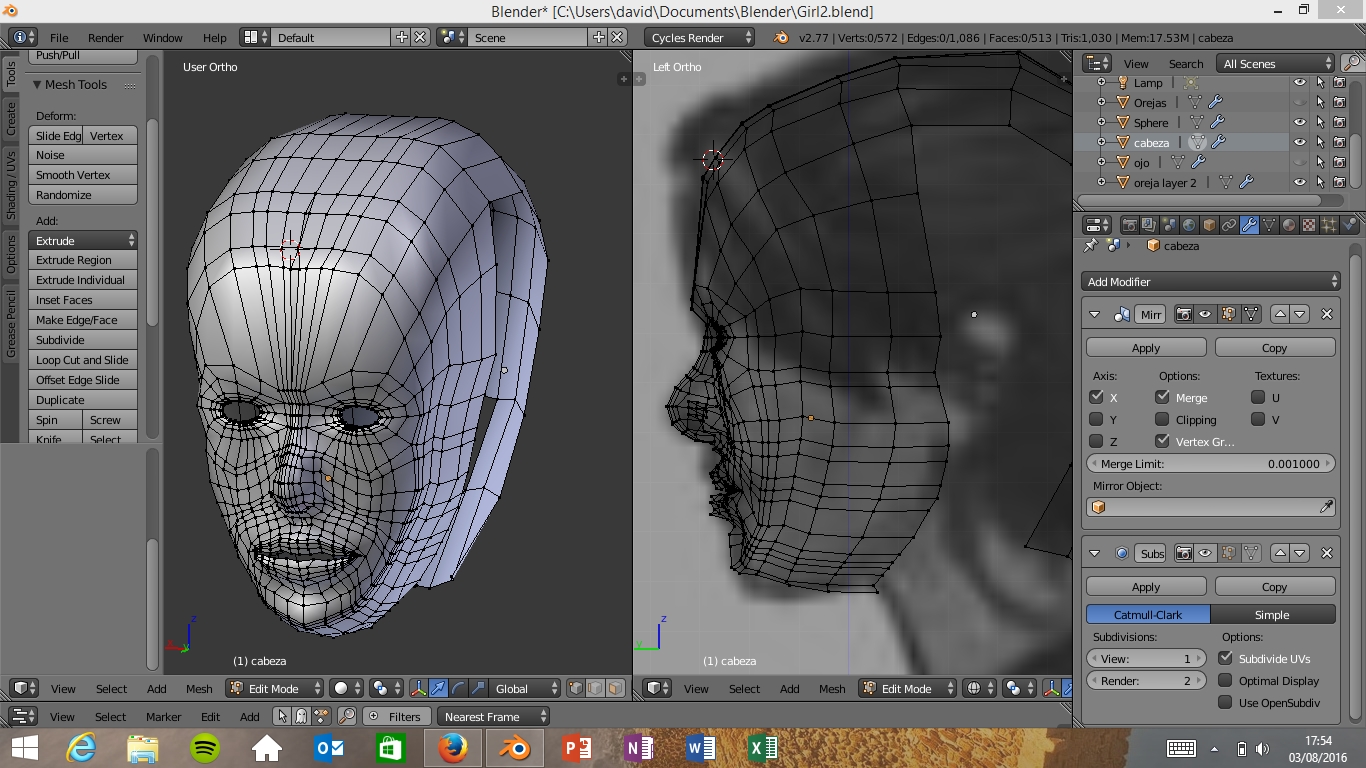1366x768 pixels.
Task: Expand the Lamp item in the outliner
Action: pos(1101,83)
